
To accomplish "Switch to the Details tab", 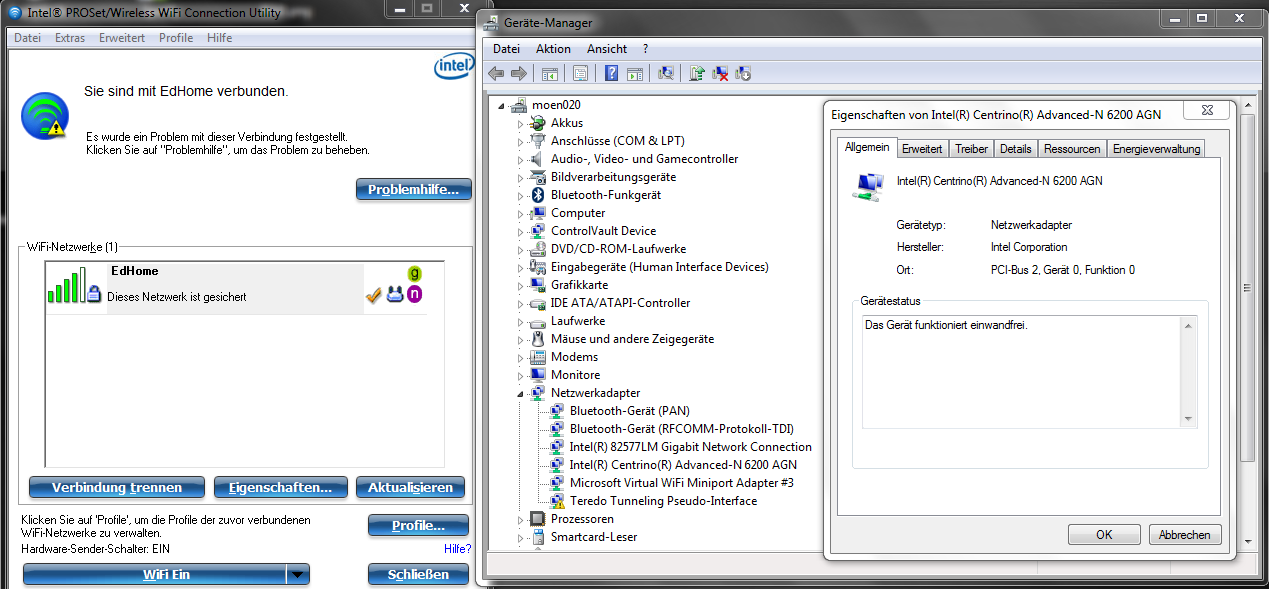I will [1015, 149].
